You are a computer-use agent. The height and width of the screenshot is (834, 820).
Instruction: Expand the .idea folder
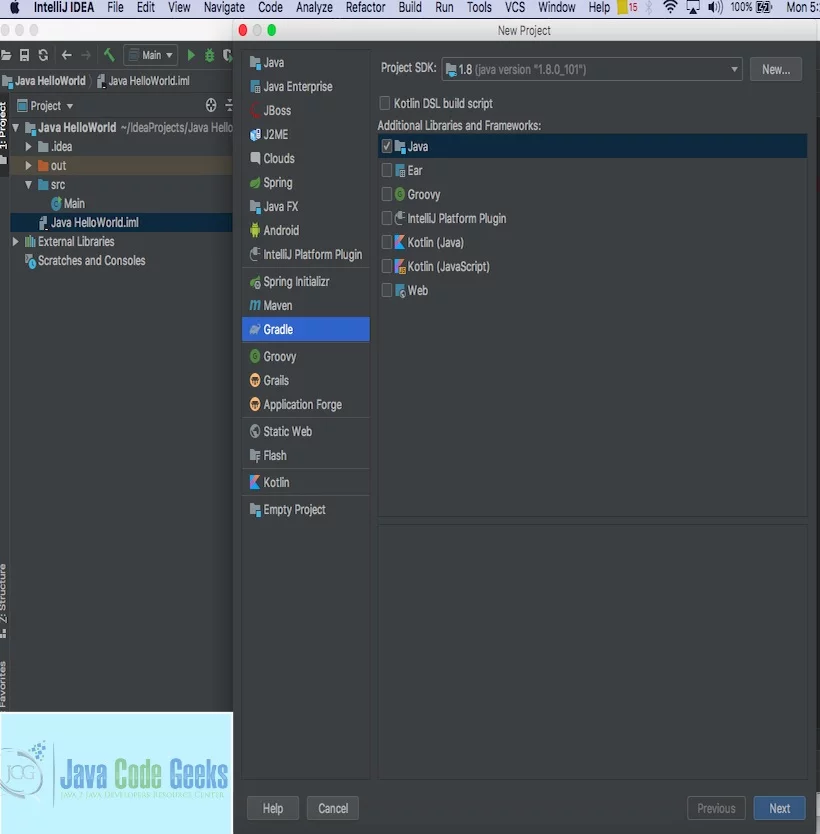click(29, 146)
